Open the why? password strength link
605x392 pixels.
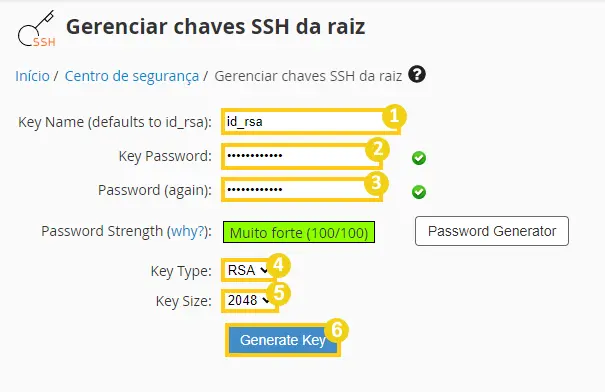188,231
